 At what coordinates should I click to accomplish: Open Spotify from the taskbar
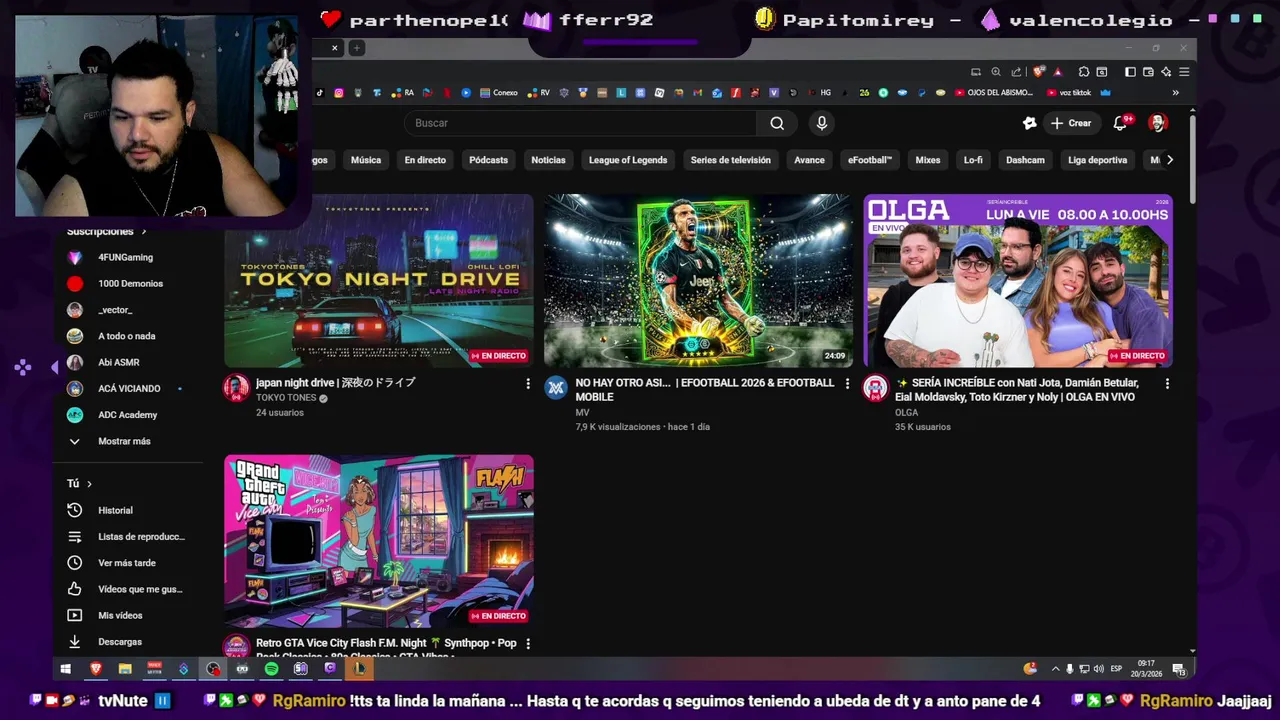point(271,669)
